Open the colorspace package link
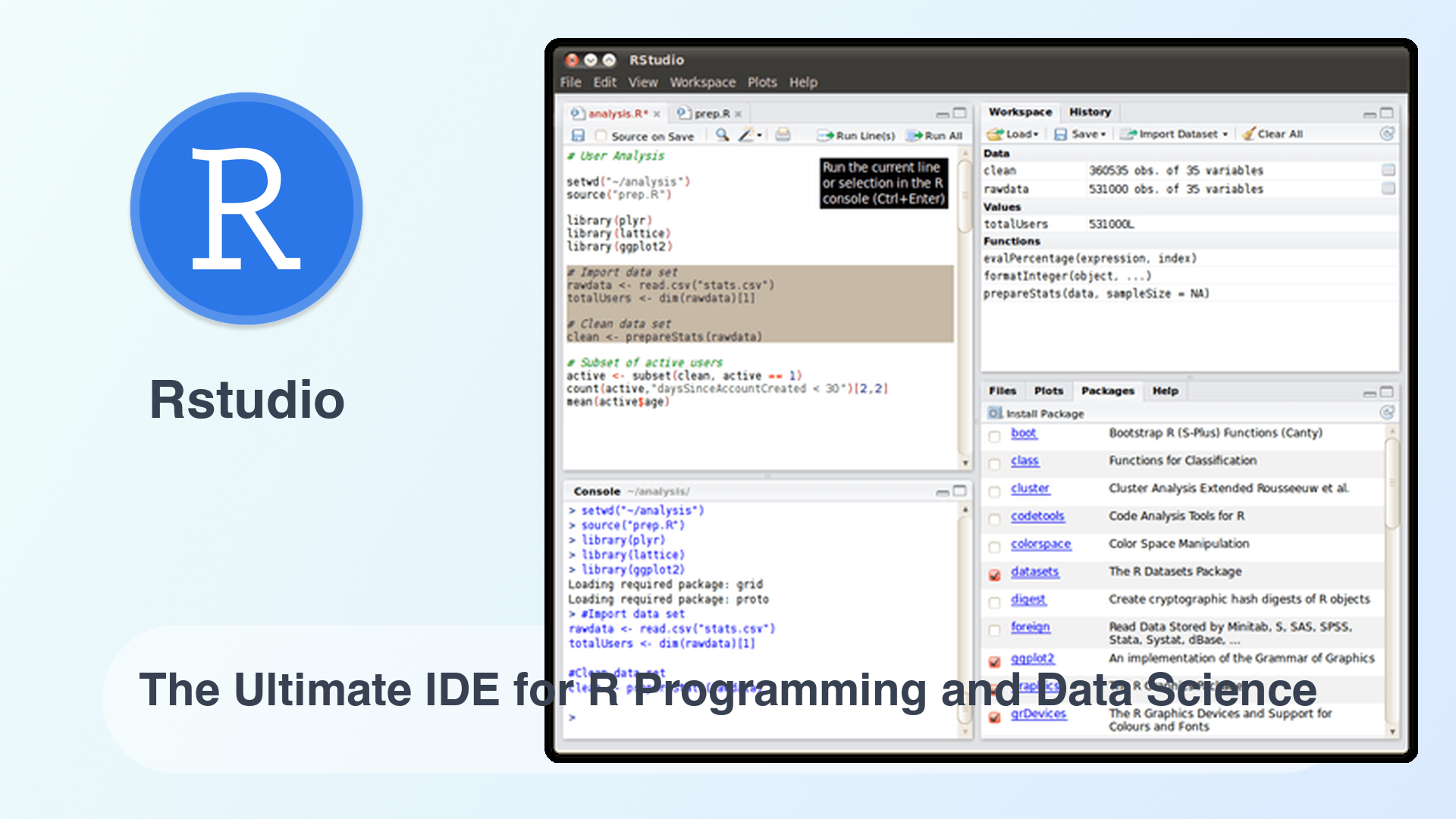1456x819 pixels. pyautogui.click(x=1040, y=544)
